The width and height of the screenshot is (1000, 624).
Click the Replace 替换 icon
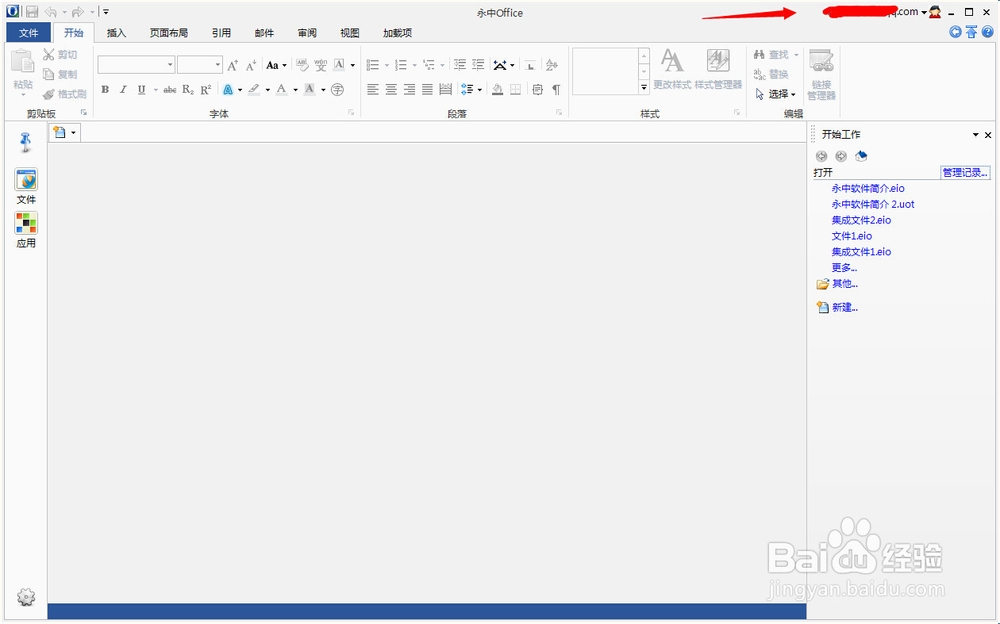pyautogui.click(x=759, y=74)
